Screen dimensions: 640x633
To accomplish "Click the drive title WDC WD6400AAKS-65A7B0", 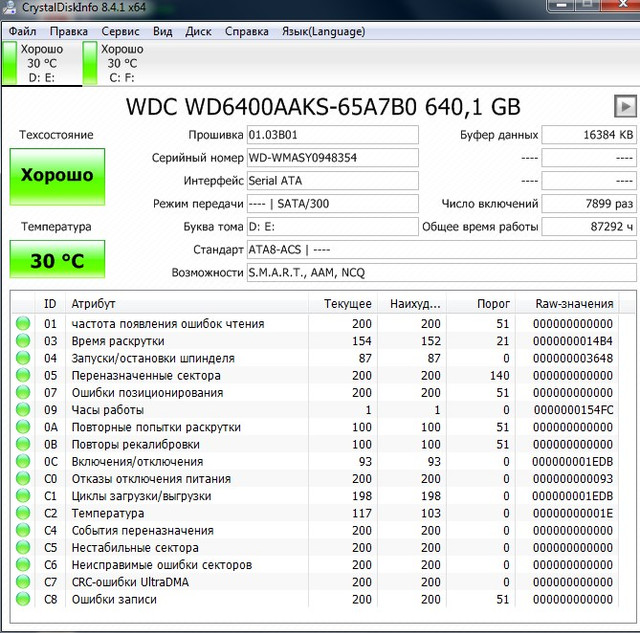I will pos(271,107).
